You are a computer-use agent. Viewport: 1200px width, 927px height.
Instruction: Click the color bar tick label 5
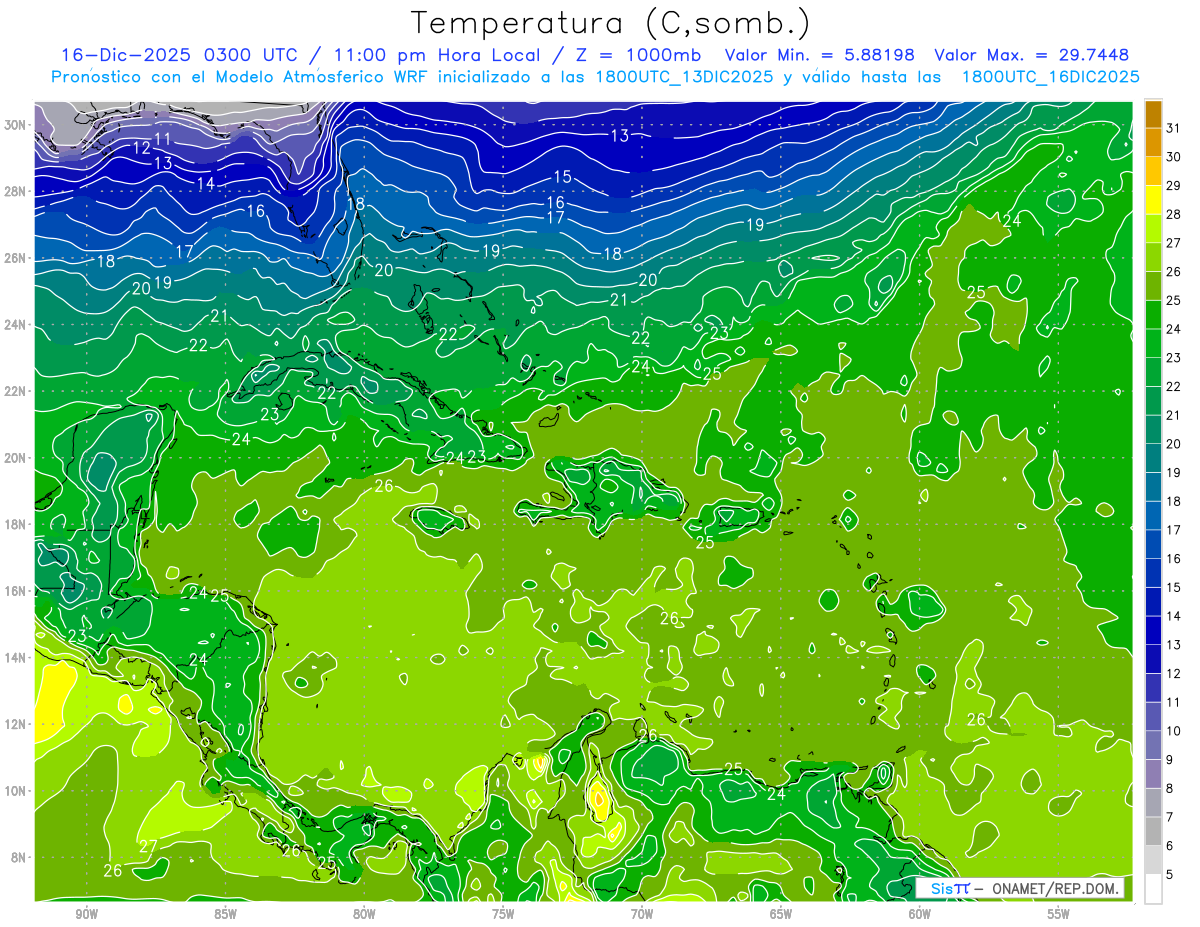pyautogui.click(x=1170, y=875)
